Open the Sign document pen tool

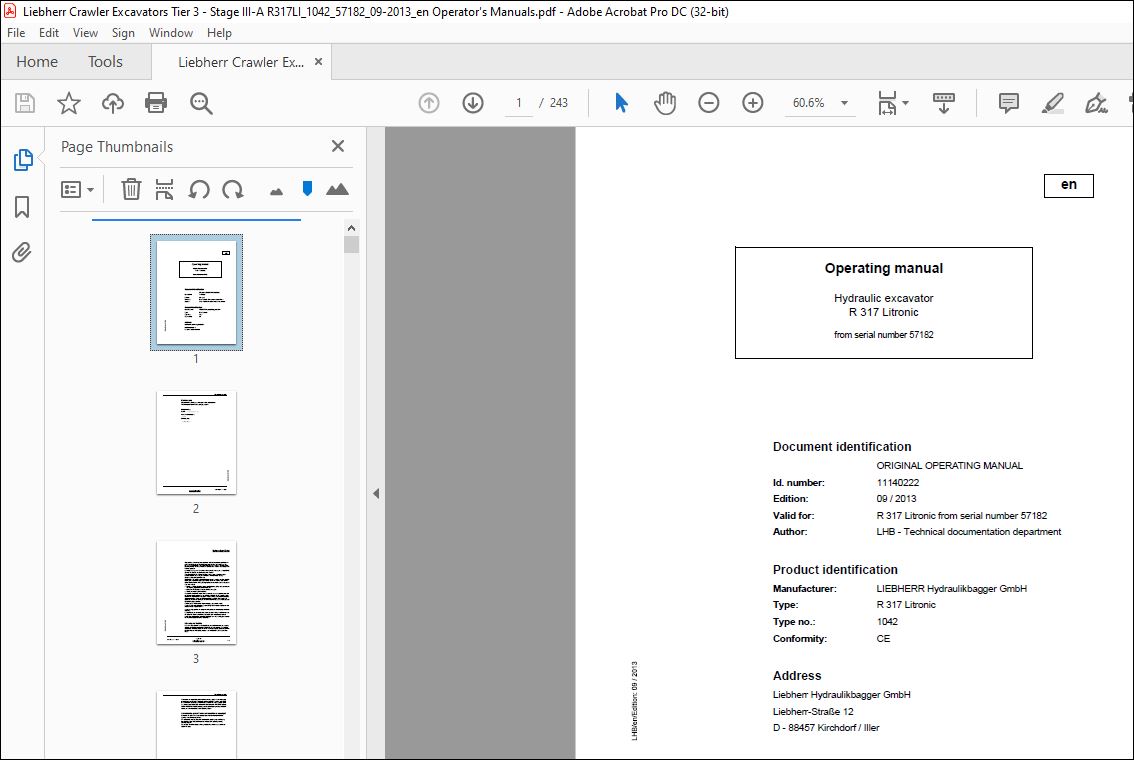click(1096, 103)
